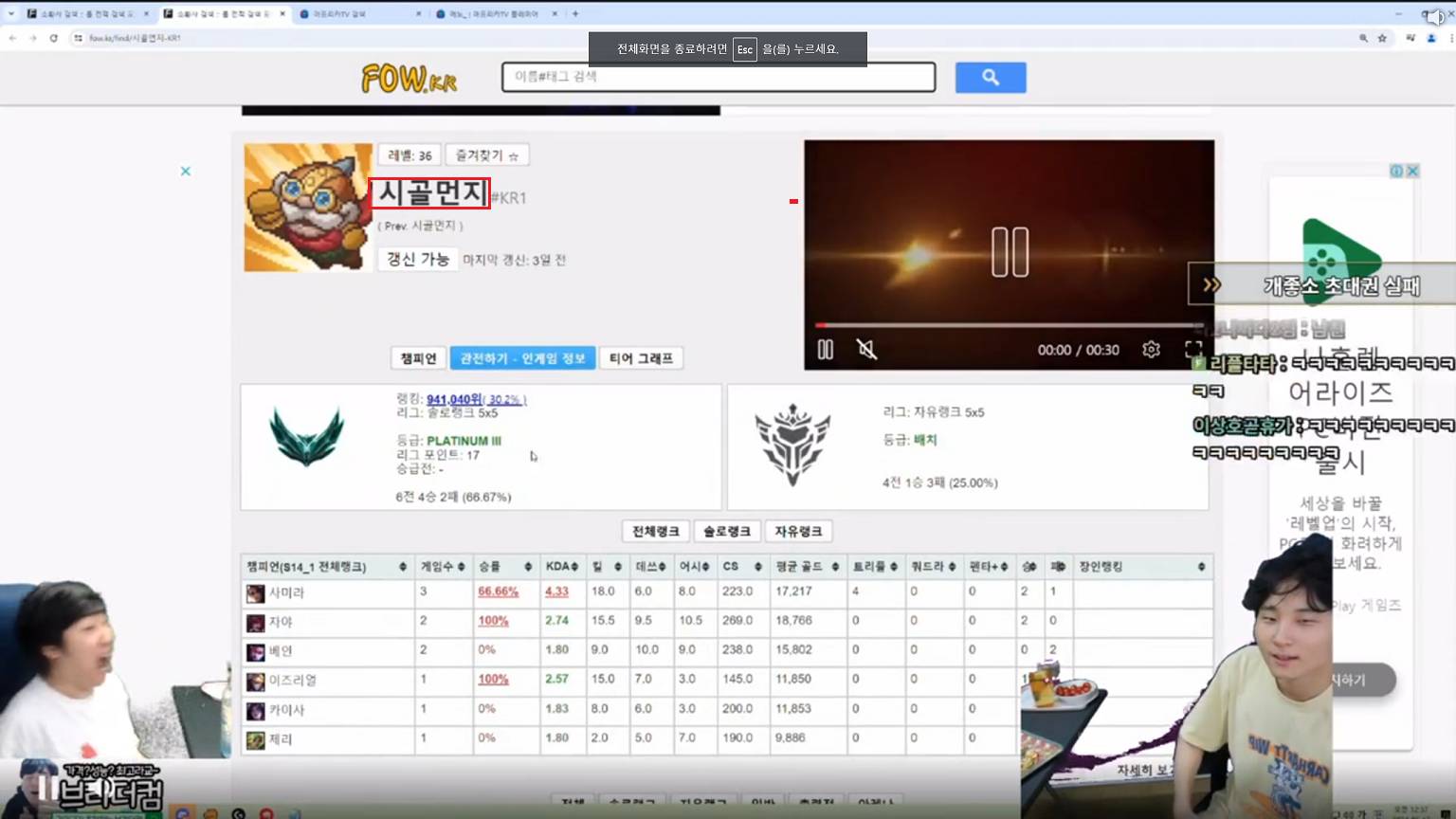1456x819 pixels.
Task: Click the Ezreal 100% win rate link
Action: click(493, 680)
